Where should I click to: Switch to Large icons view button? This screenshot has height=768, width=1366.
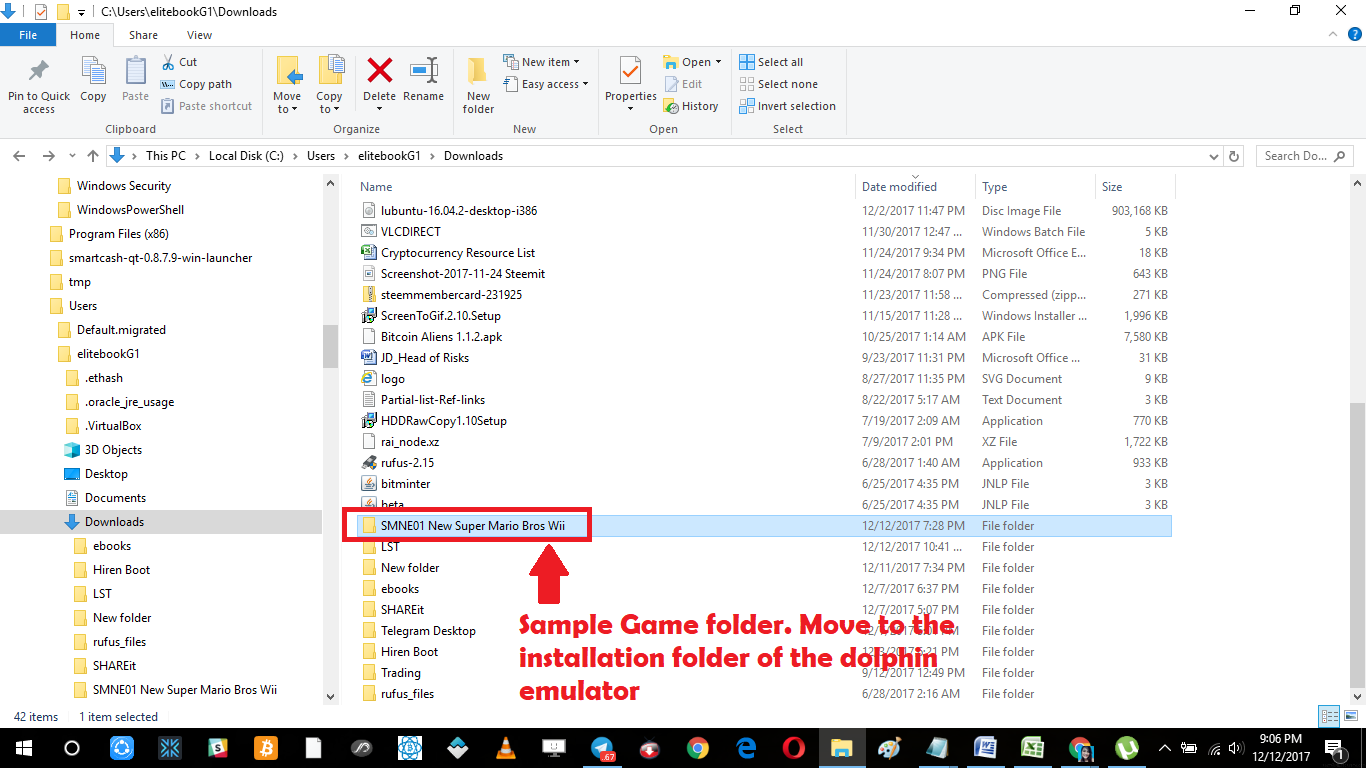pyautogui.click(x=1349, y=716)
